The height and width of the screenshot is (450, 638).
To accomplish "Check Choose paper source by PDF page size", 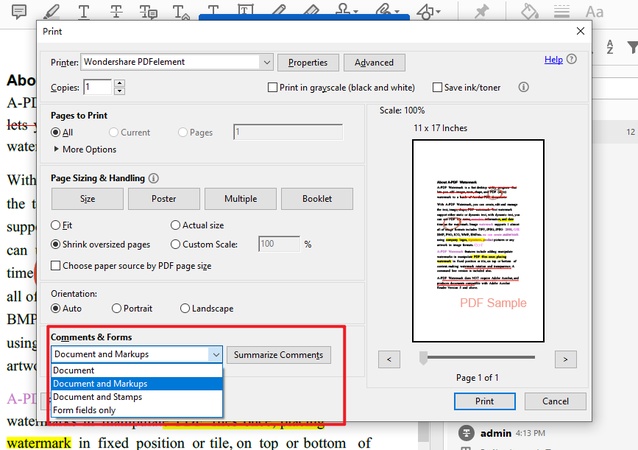I will pos(55,266).
